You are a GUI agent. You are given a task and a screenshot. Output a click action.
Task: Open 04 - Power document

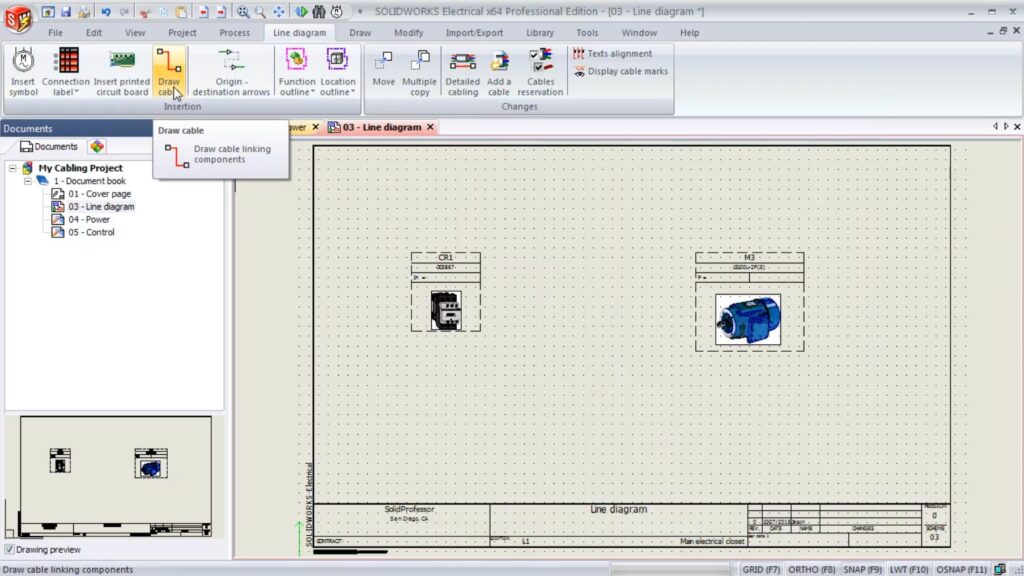tap(89, 219)
